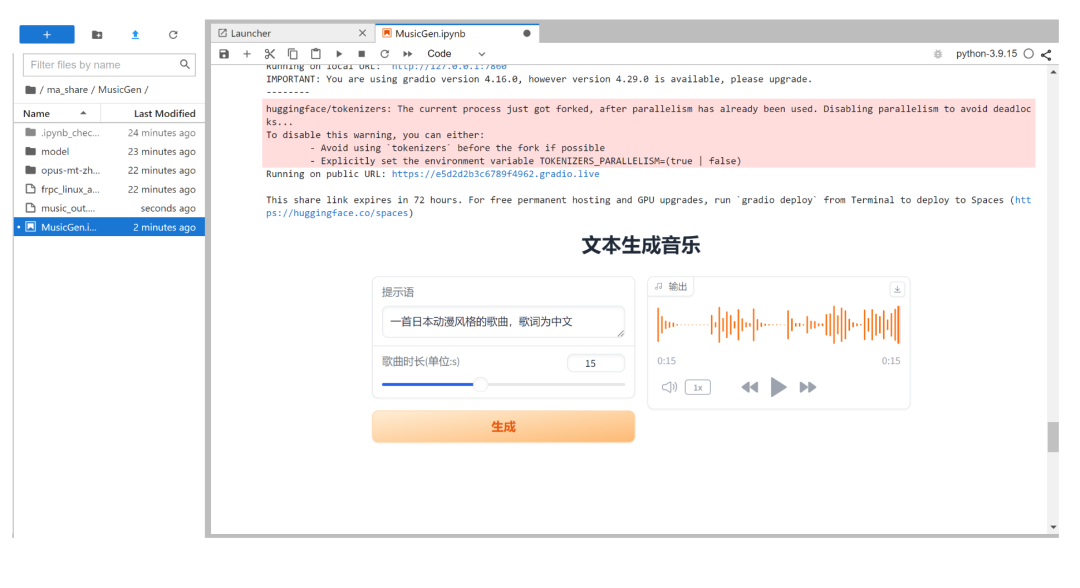Select the opus-mt-zh... folder

coord(110,170)
